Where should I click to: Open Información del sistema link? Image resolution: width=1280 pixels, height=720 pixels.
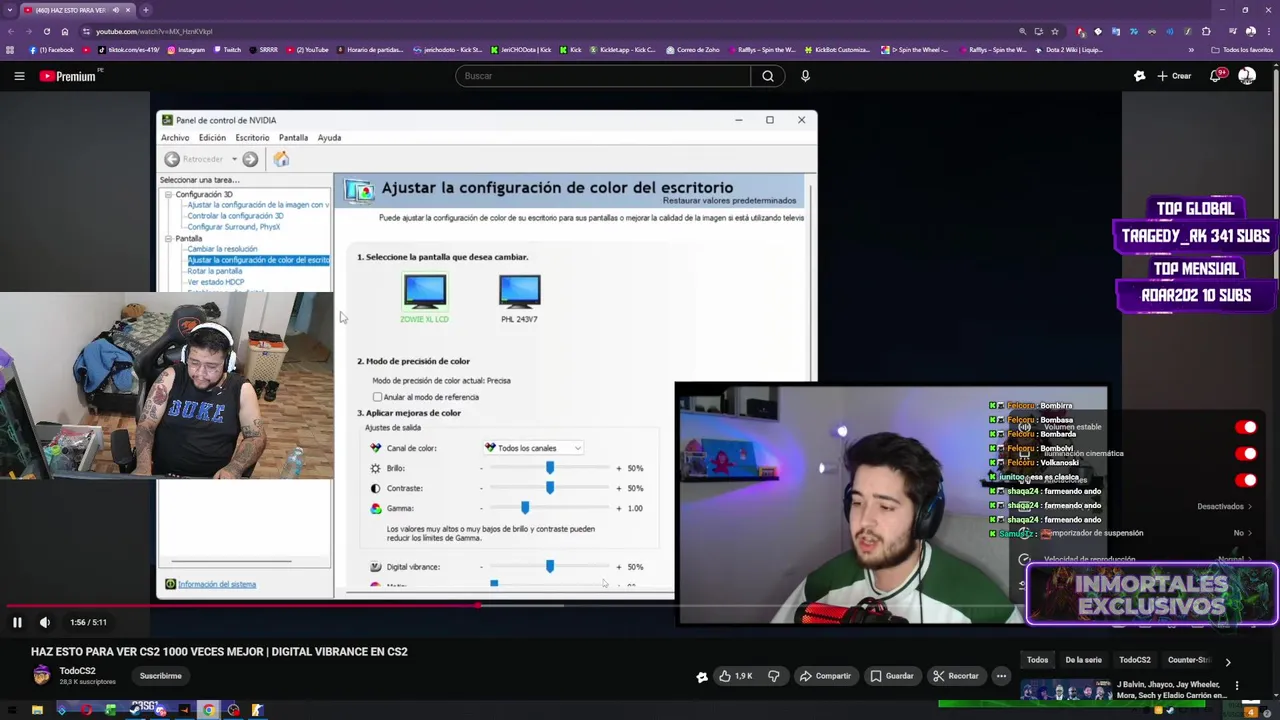coord(217,584)
